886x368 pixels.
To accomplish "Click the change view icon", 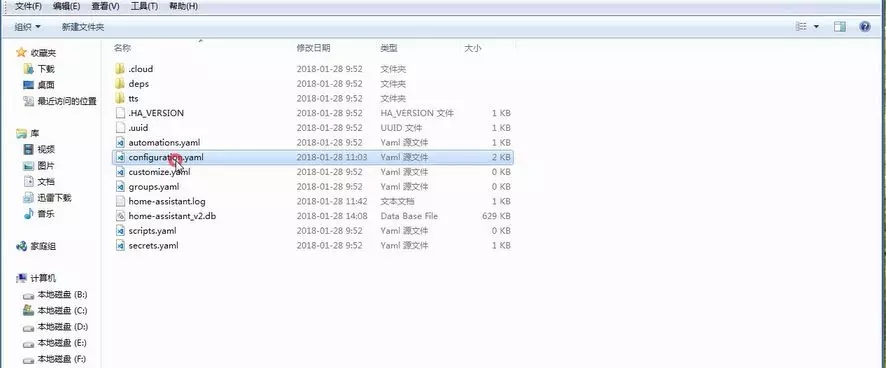I will tap(801, 27).
